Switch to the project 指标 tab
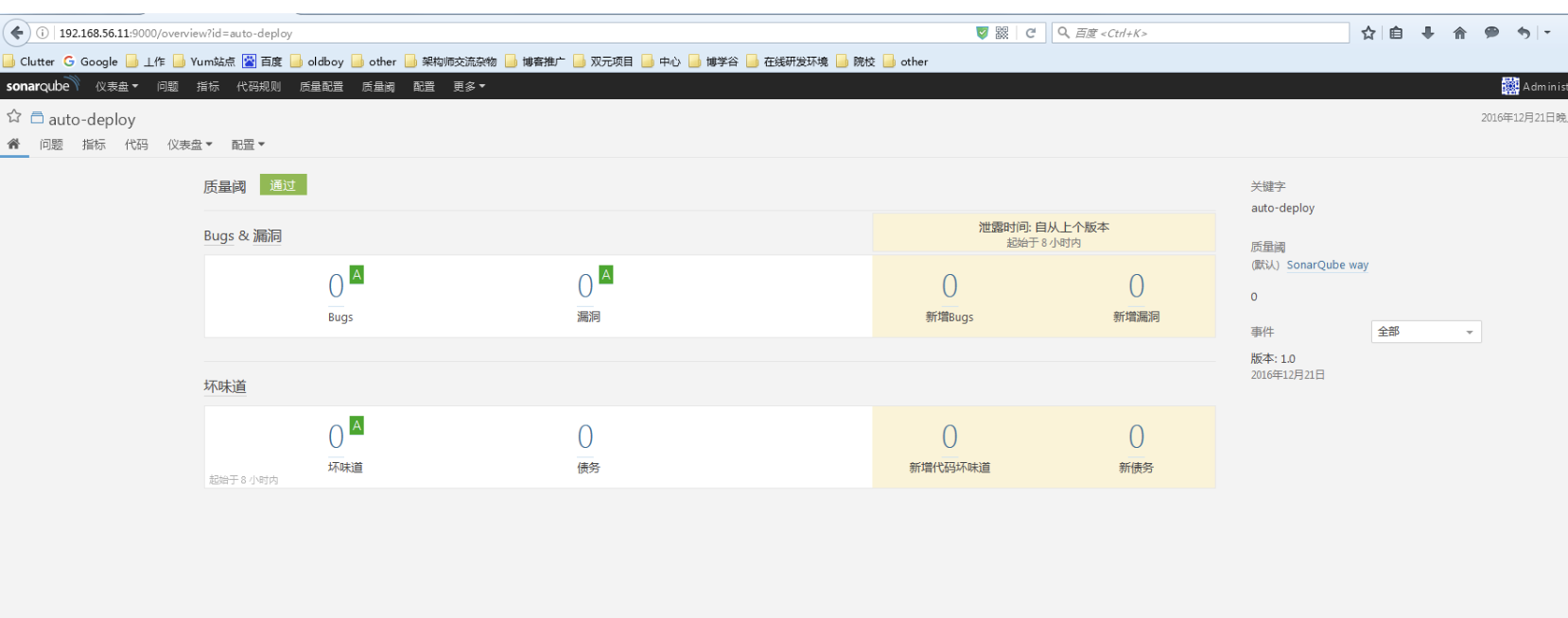Image resolution: width=1568 pixels, height=618 pixels. coord(94,145)
